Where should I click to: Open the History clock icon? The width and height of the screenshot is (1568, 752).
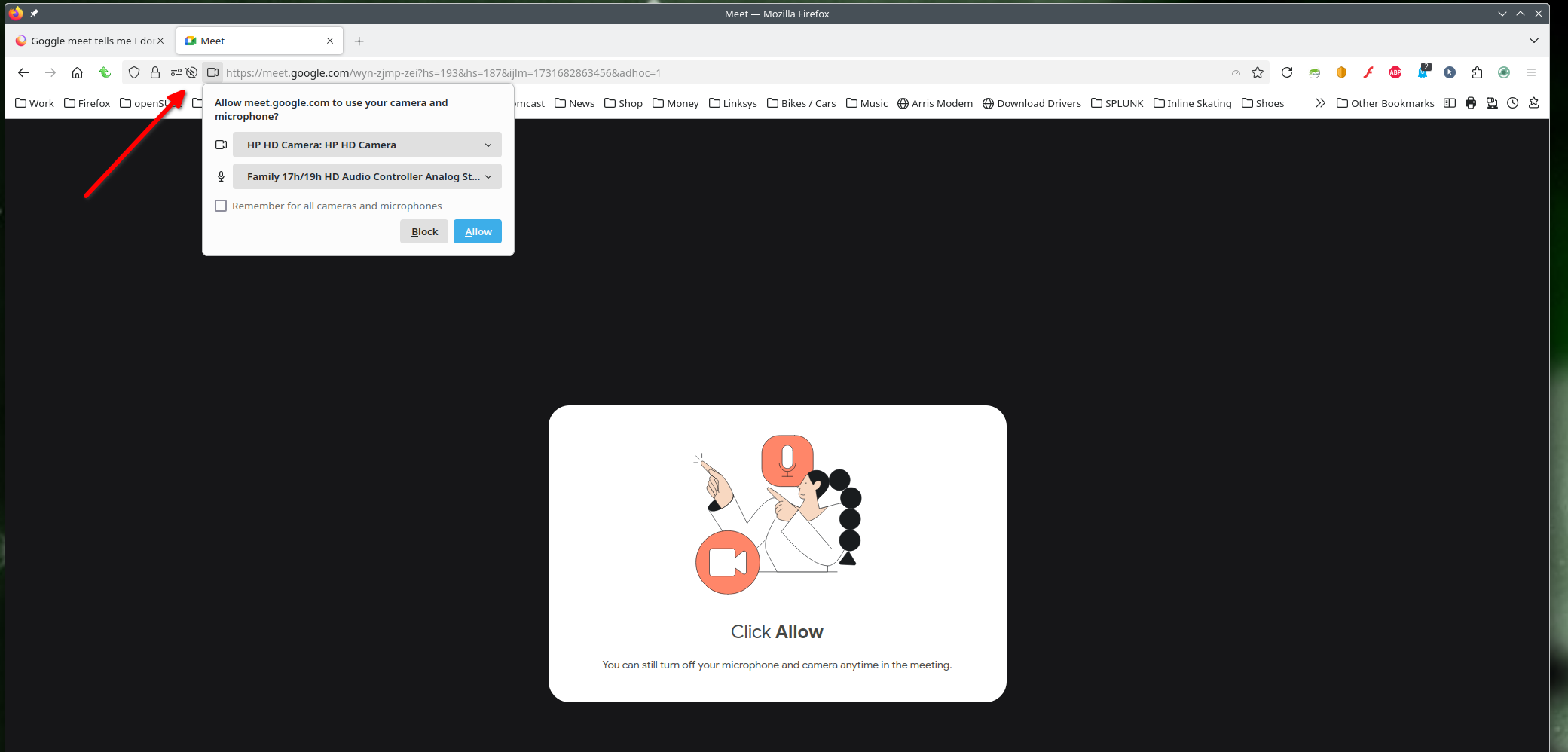[1512, 103]
